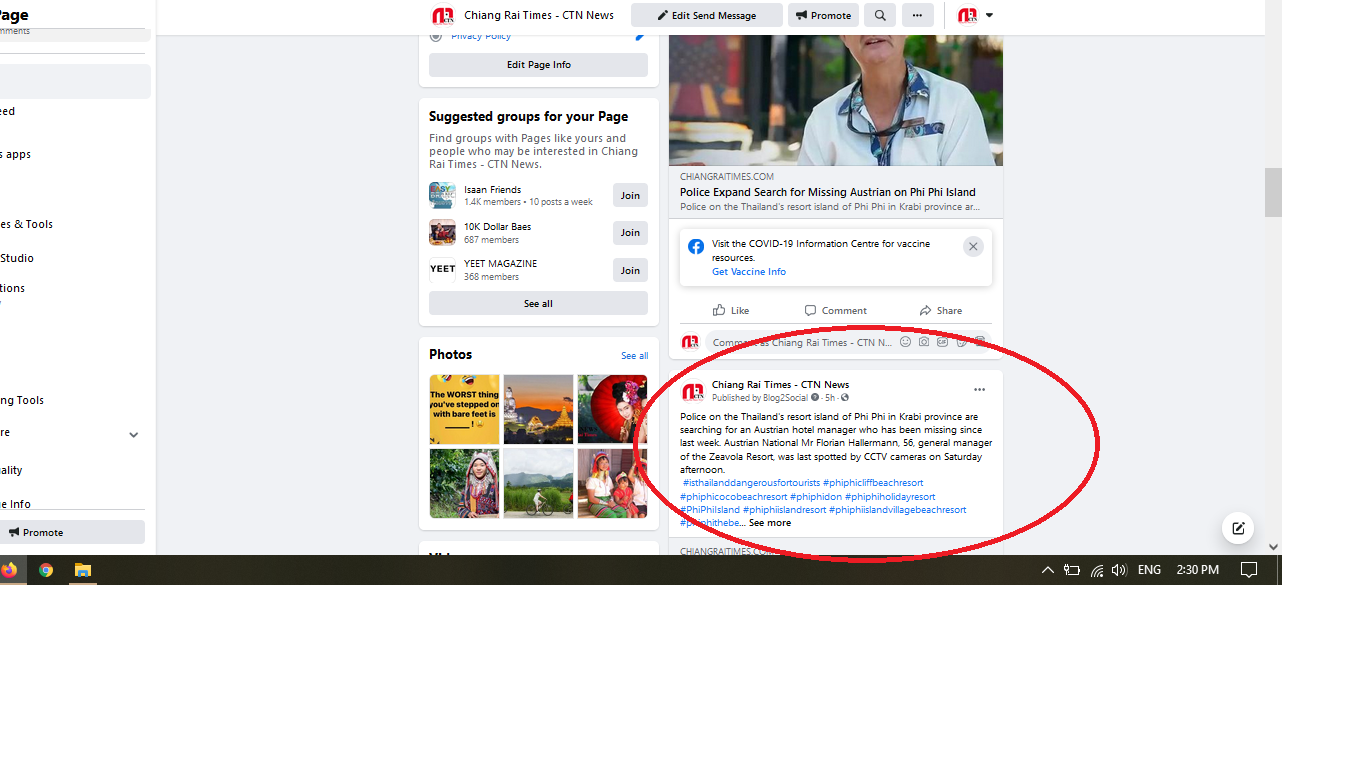Click Chiang Rai Times post author name
The image size is (1366, 768).
(780, 385)
